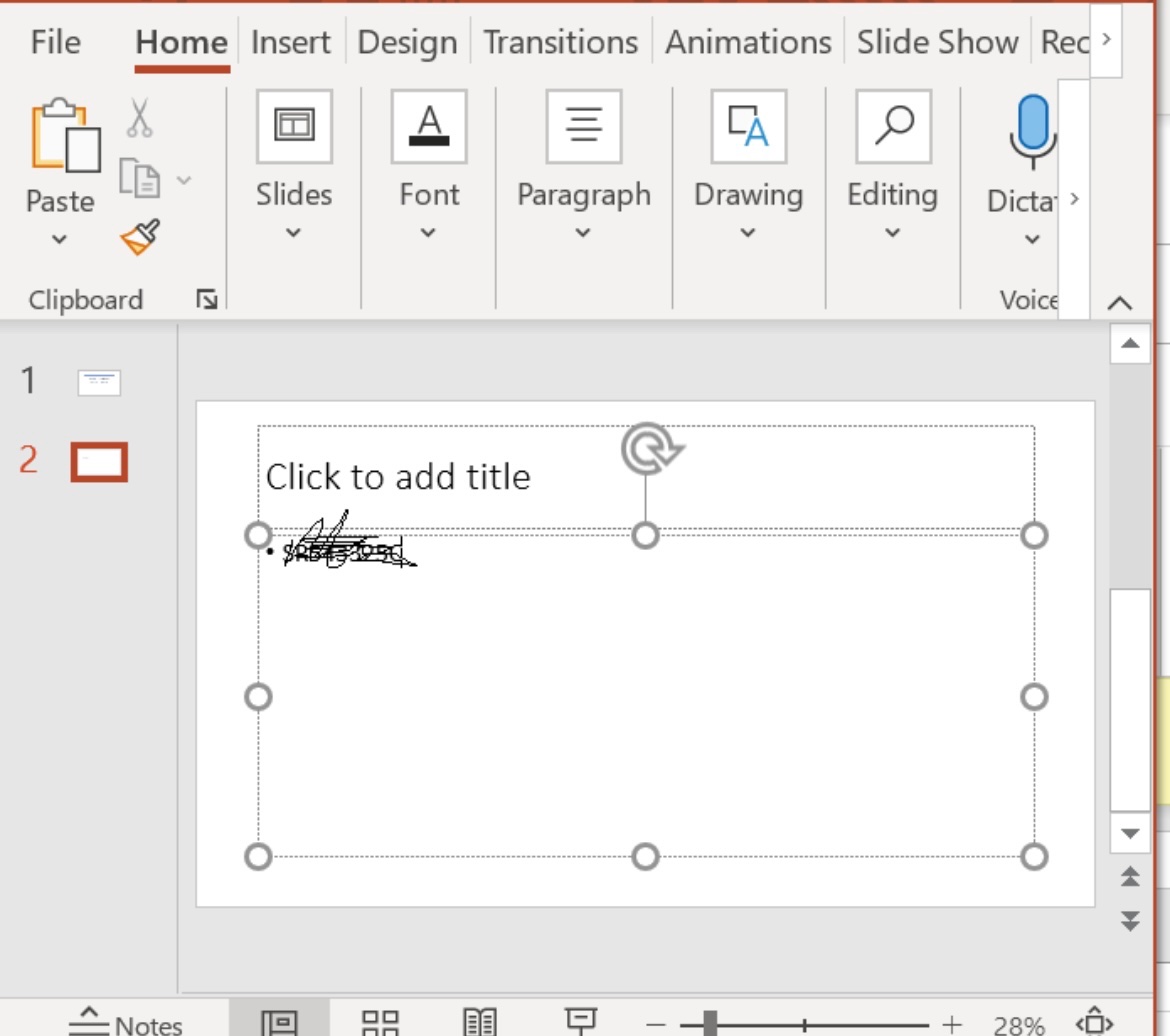This screenshot has height=1036, width=1170.
Task: Fit slide to current window
Action: tap(1095, 1021)
